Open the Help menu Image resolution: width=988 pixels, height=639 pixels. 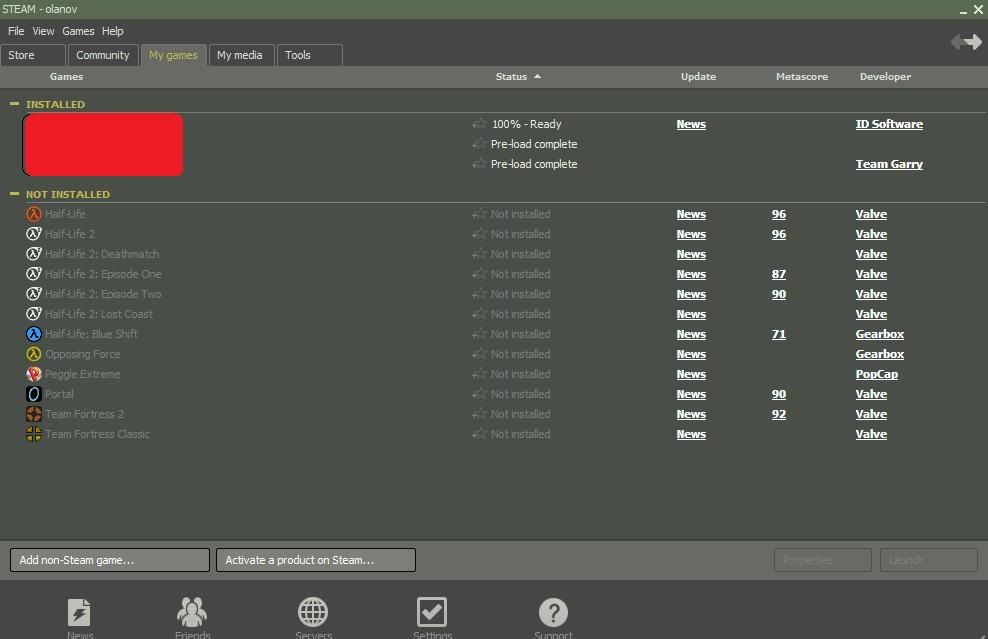(x=113, y=31)
